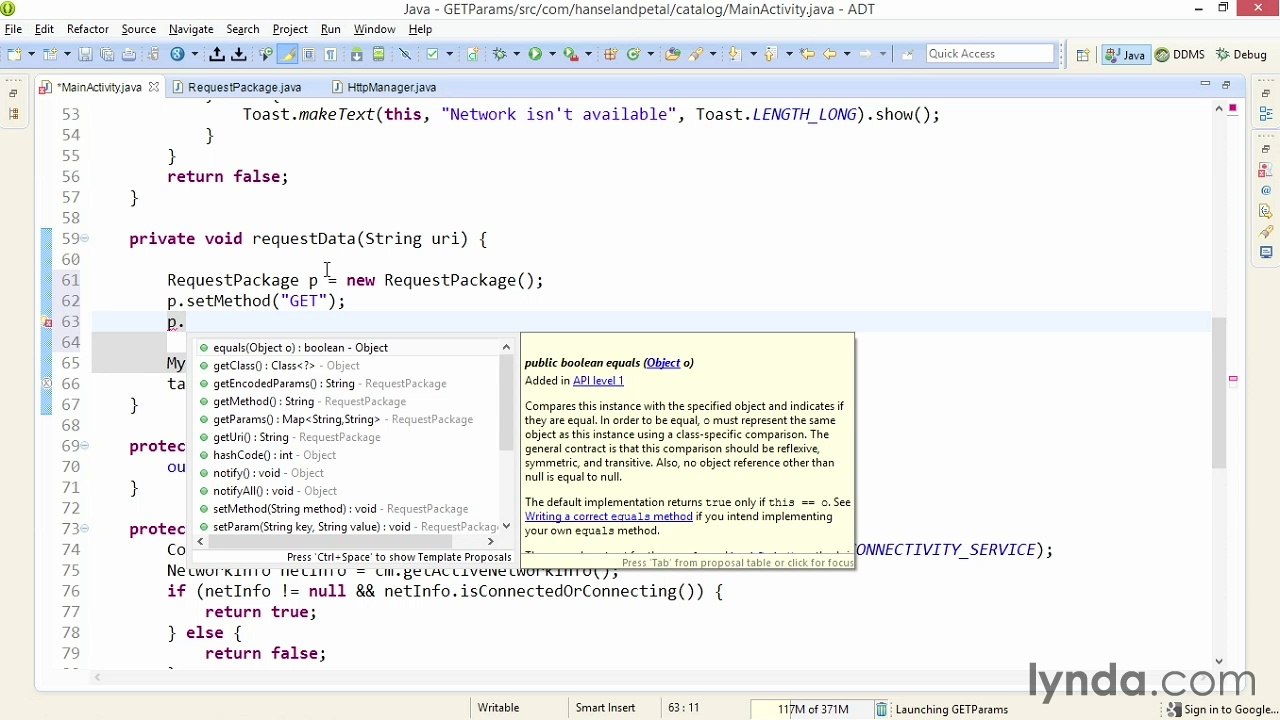Click the Object type link in Javadoc signature
The width and height of the screenshot is (1280, 720).
pos(663,363)
